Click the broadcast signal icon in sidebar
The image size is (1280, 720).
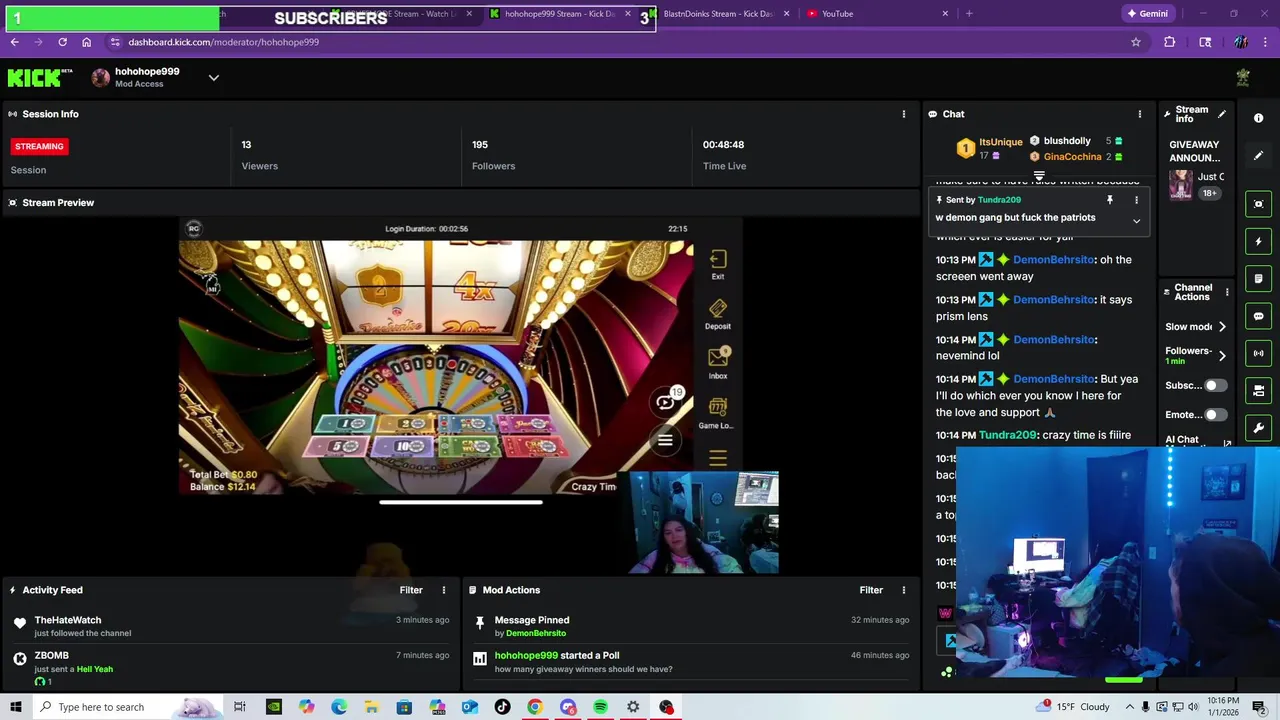click(x=1258, y=353)
